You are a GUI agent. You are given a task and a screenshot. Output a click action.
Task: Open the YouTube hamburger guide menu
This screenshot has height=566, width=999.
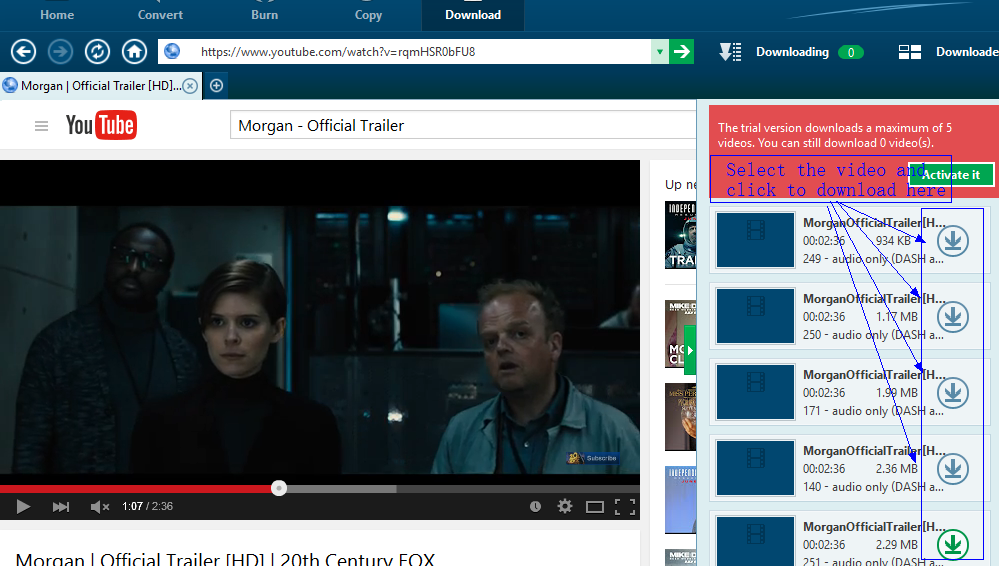(41, 126)
